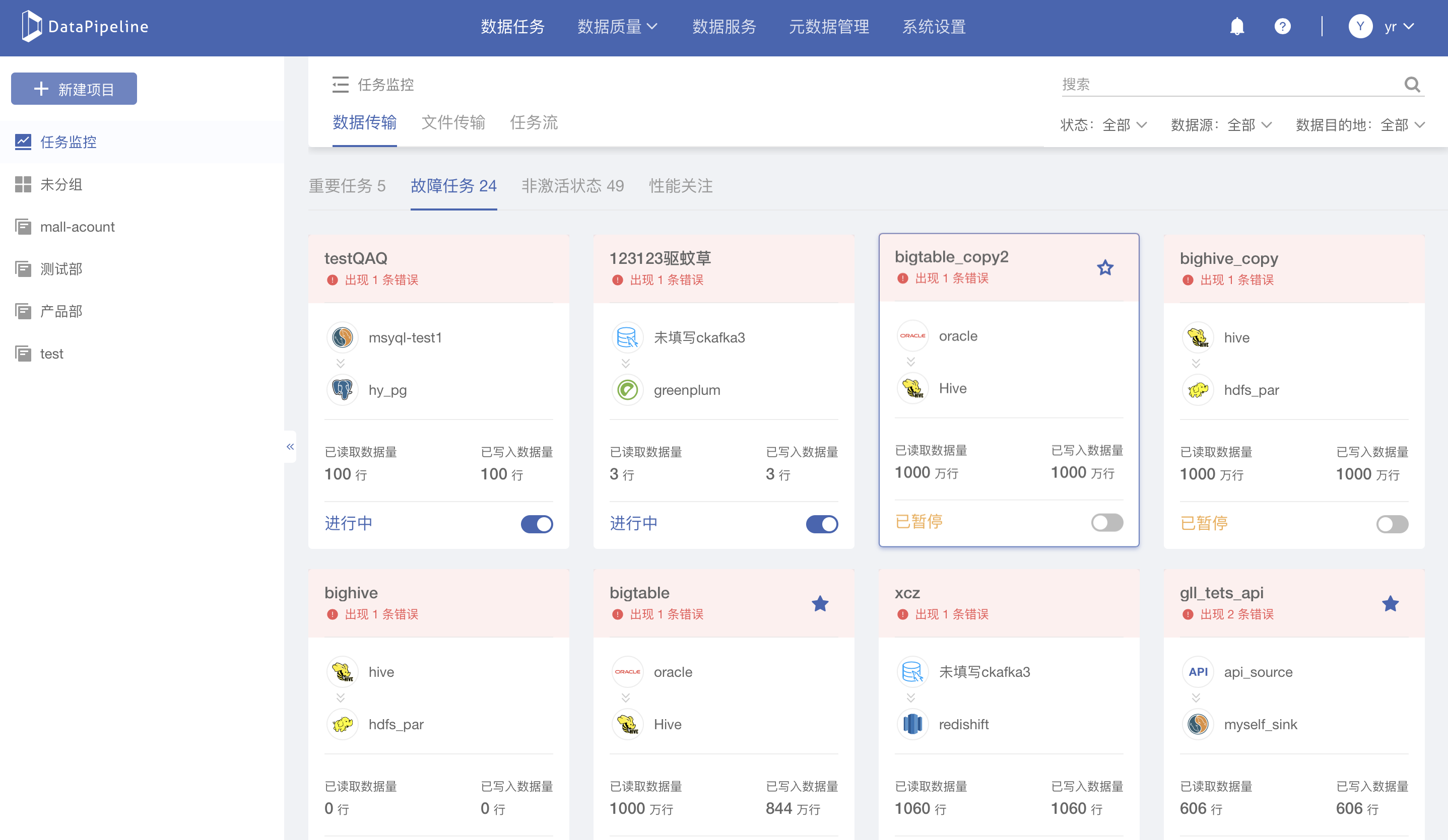Switch to the 文件传输 tab

(x=453, y=122)
